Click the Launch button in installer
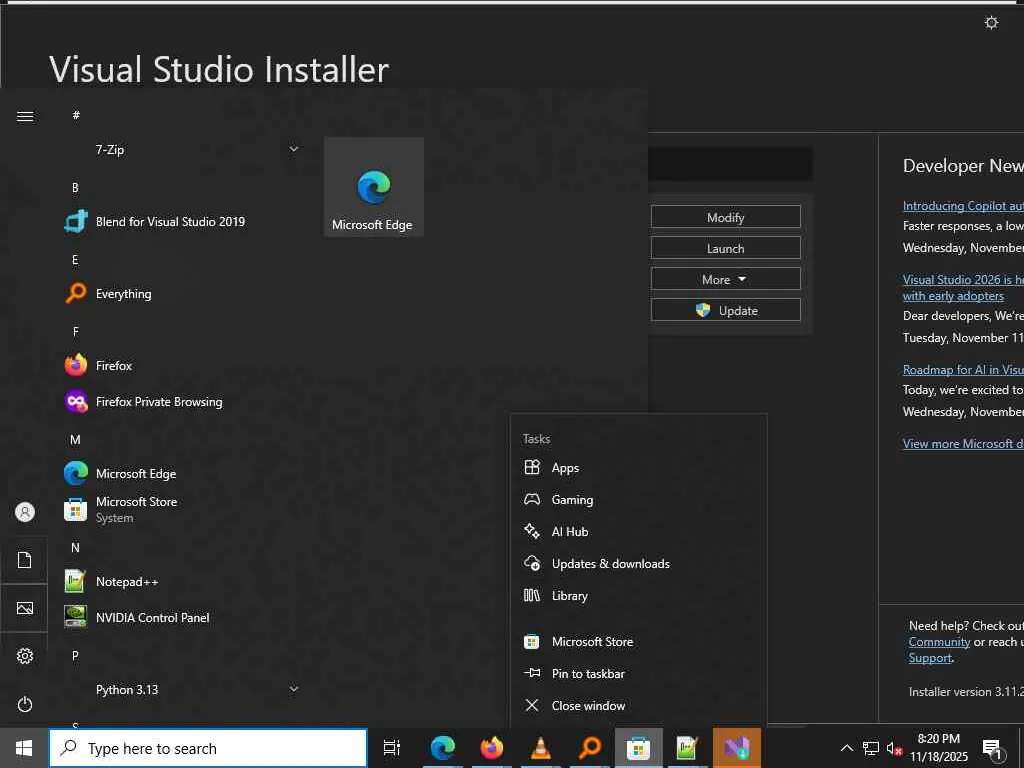Viewport: 1024px width, 768px height. (726, 248)
